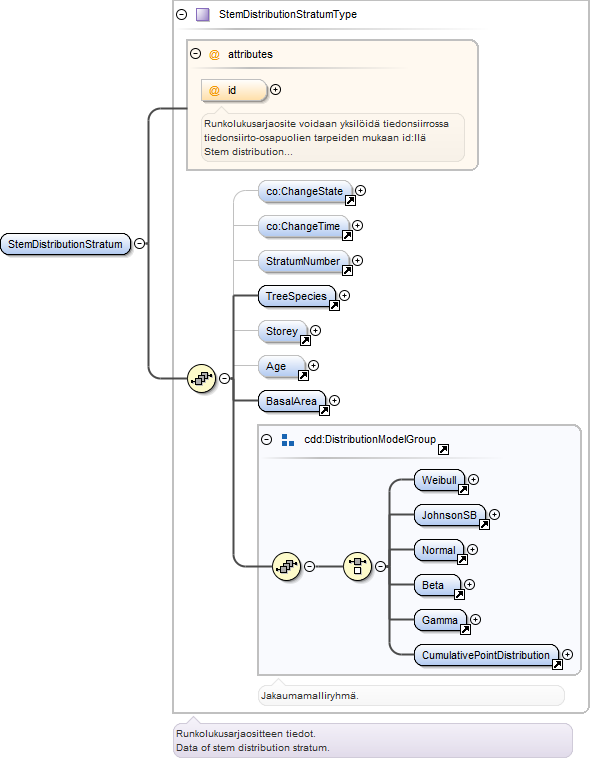Screen dimensions: 591x761
Task: Expand the TreeSpecies element
Action: click(x=345, y=296)
